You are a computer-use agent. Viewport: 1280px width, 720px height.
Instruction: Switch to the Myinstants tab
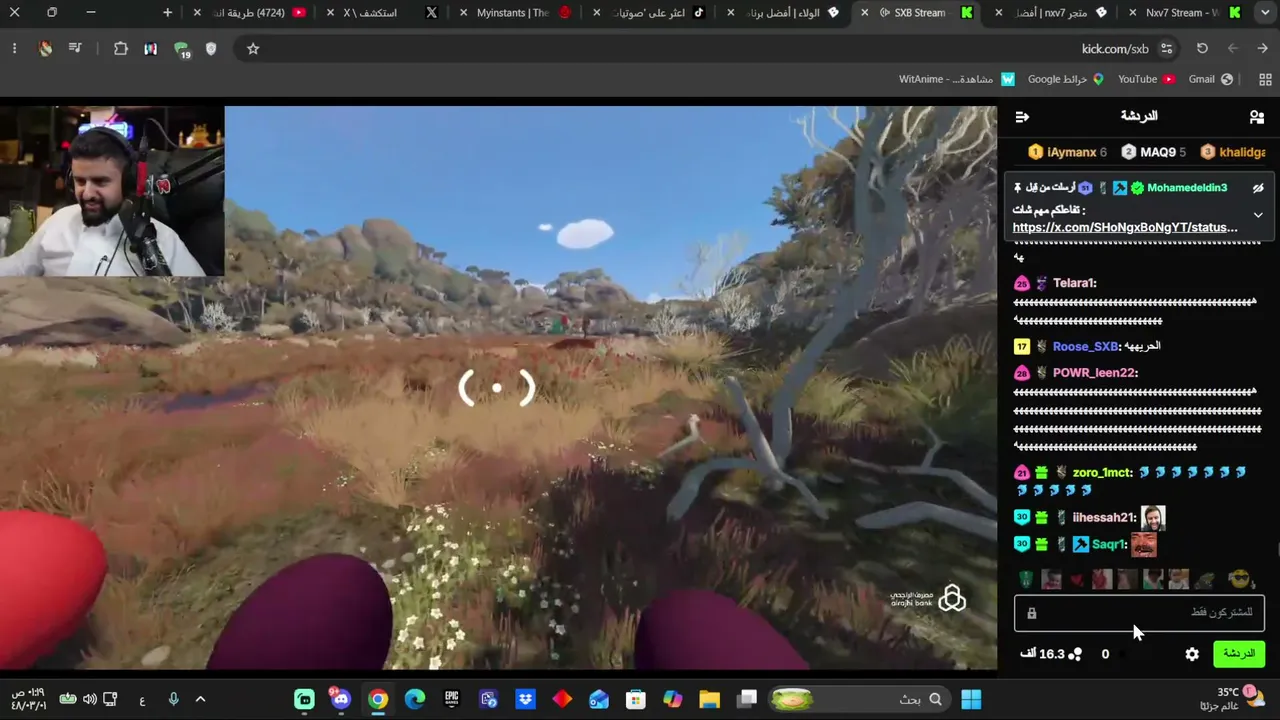514,13
